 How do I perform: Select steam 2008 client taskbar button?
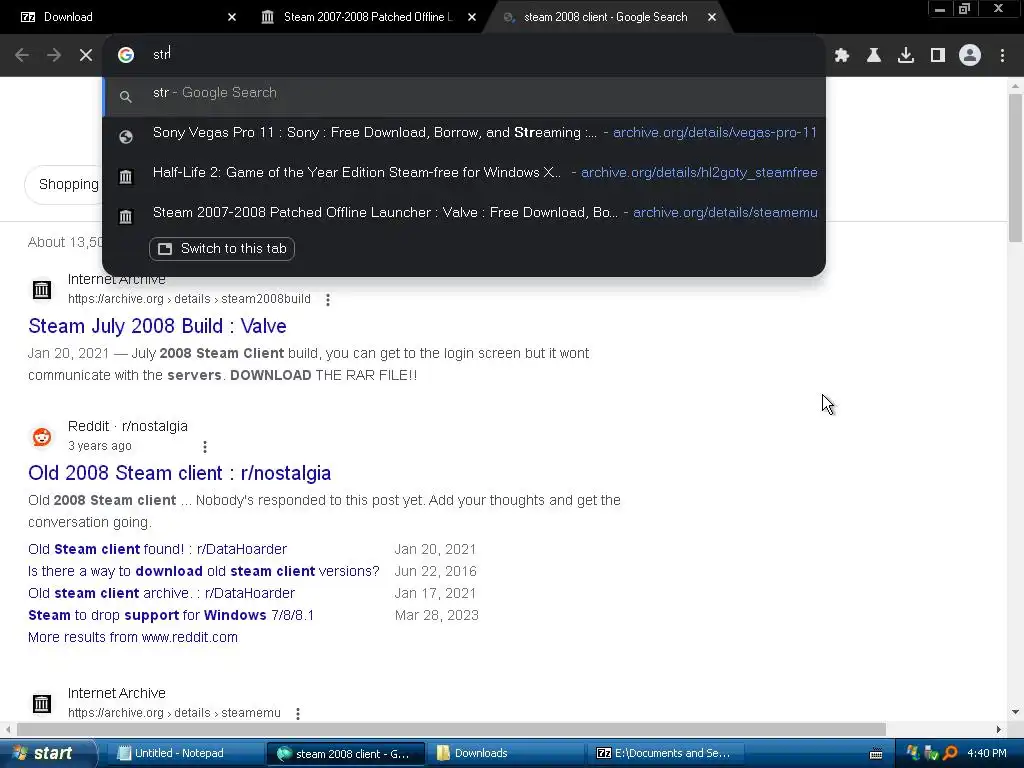coord(345,754)
